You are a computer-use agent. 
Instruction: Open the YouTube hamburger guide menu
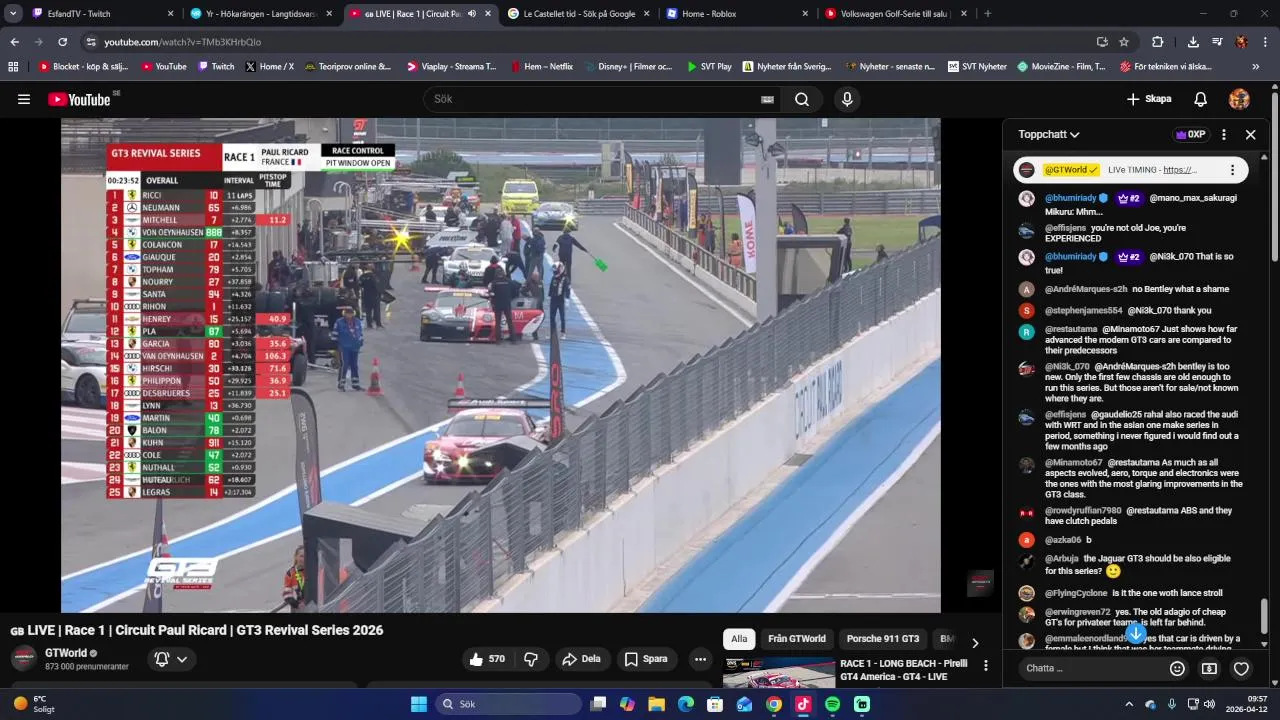coord(24,99)
